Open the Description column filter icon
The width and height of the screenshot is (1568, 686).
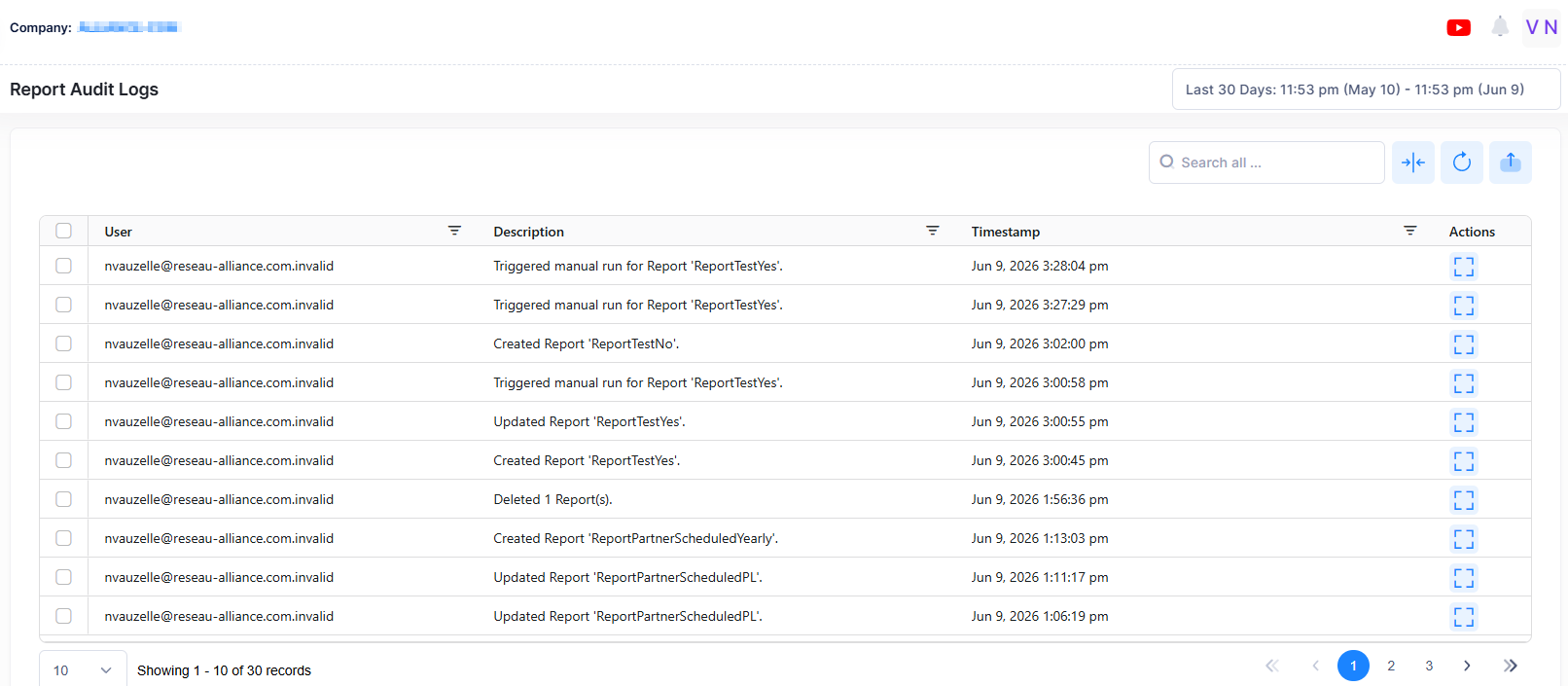point(933,231)
